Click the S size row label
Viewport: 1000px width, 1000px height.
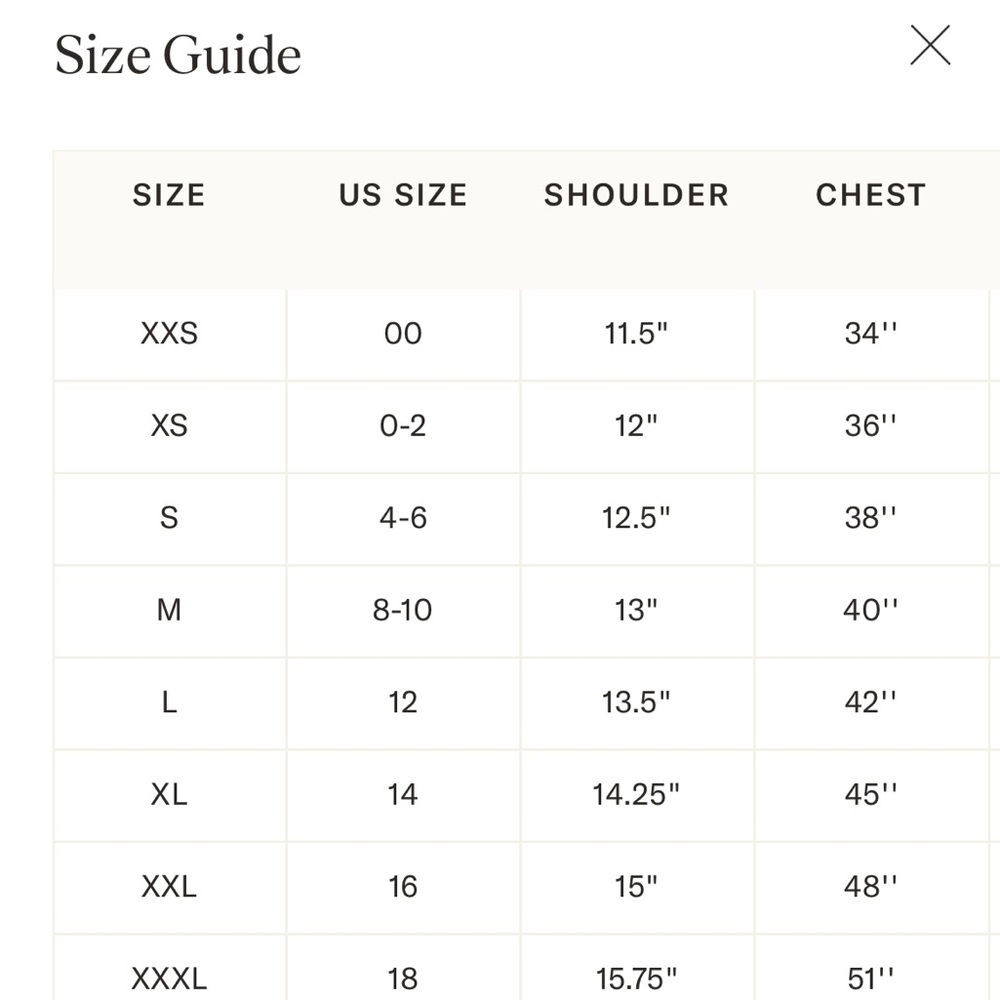point(169,517)
